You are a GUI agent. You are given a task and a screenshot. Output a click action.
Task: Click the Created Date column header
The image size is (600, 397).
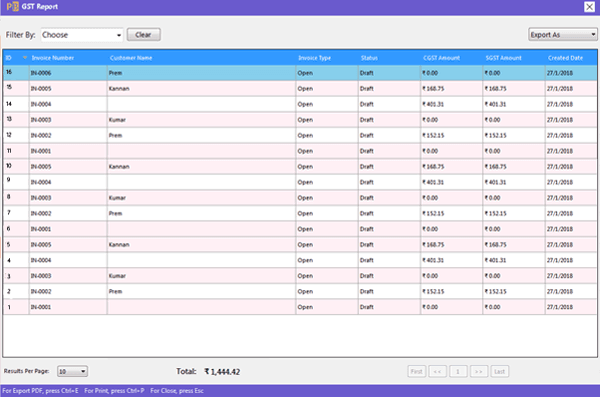click(x=565, y=58)
